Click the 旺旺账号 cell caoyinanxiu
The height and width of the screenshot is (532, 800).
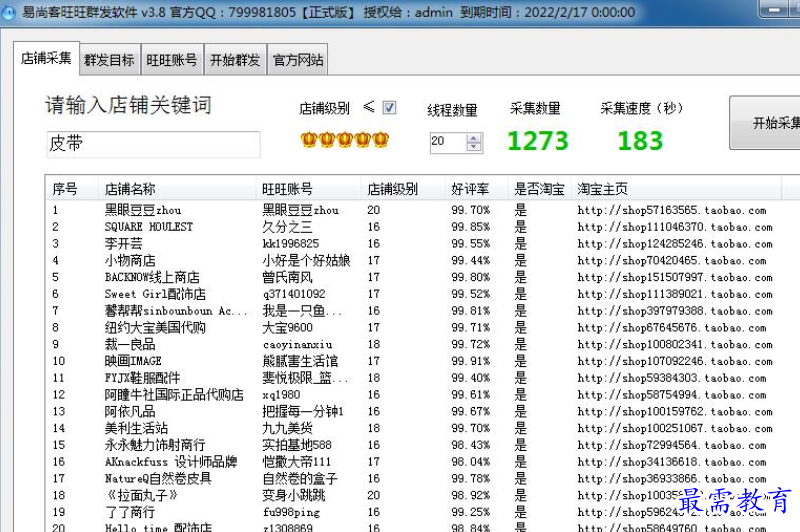[x=297, y=345]
